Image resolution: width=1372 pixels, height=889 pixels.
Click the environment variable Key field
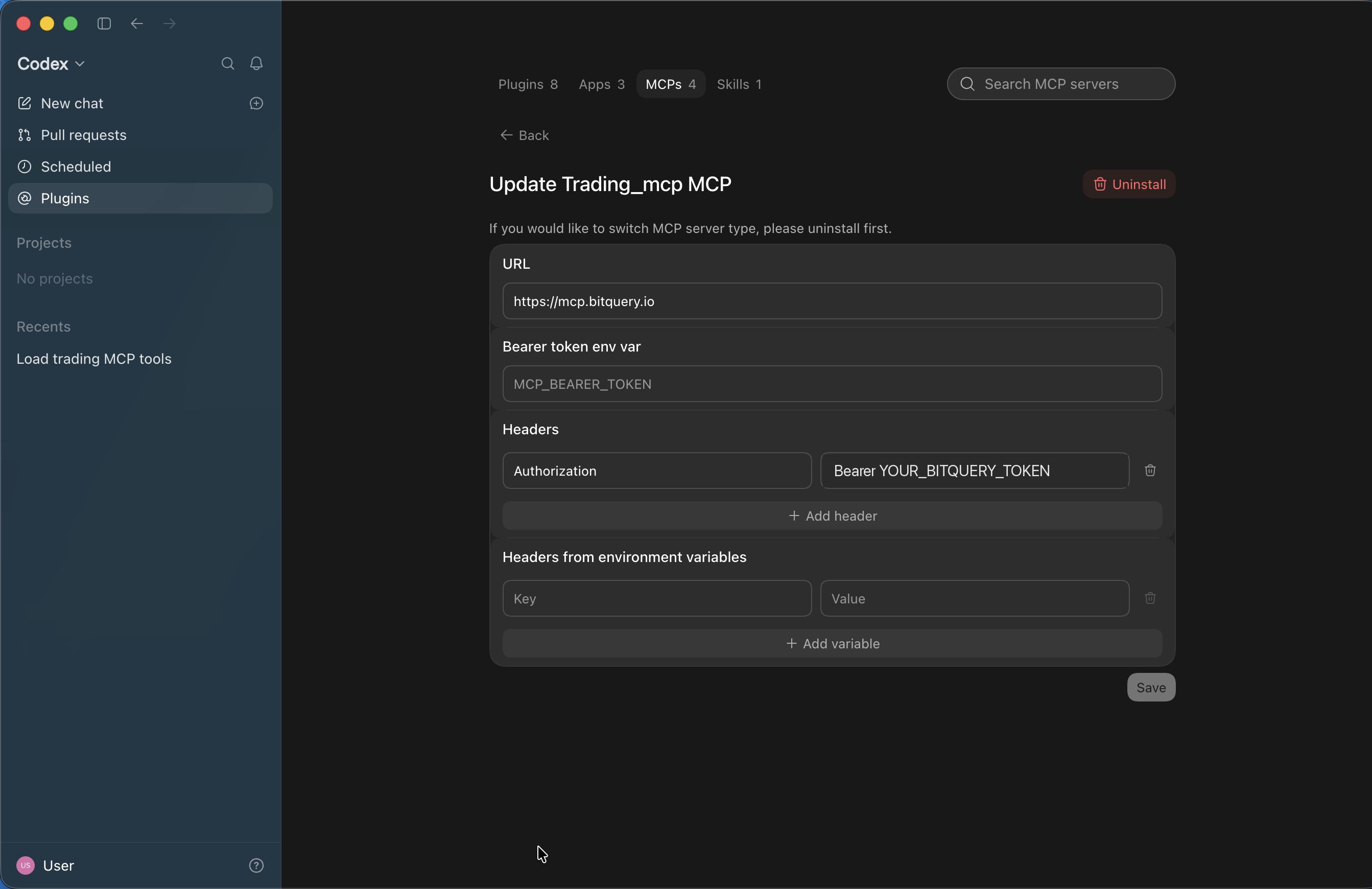656,598
